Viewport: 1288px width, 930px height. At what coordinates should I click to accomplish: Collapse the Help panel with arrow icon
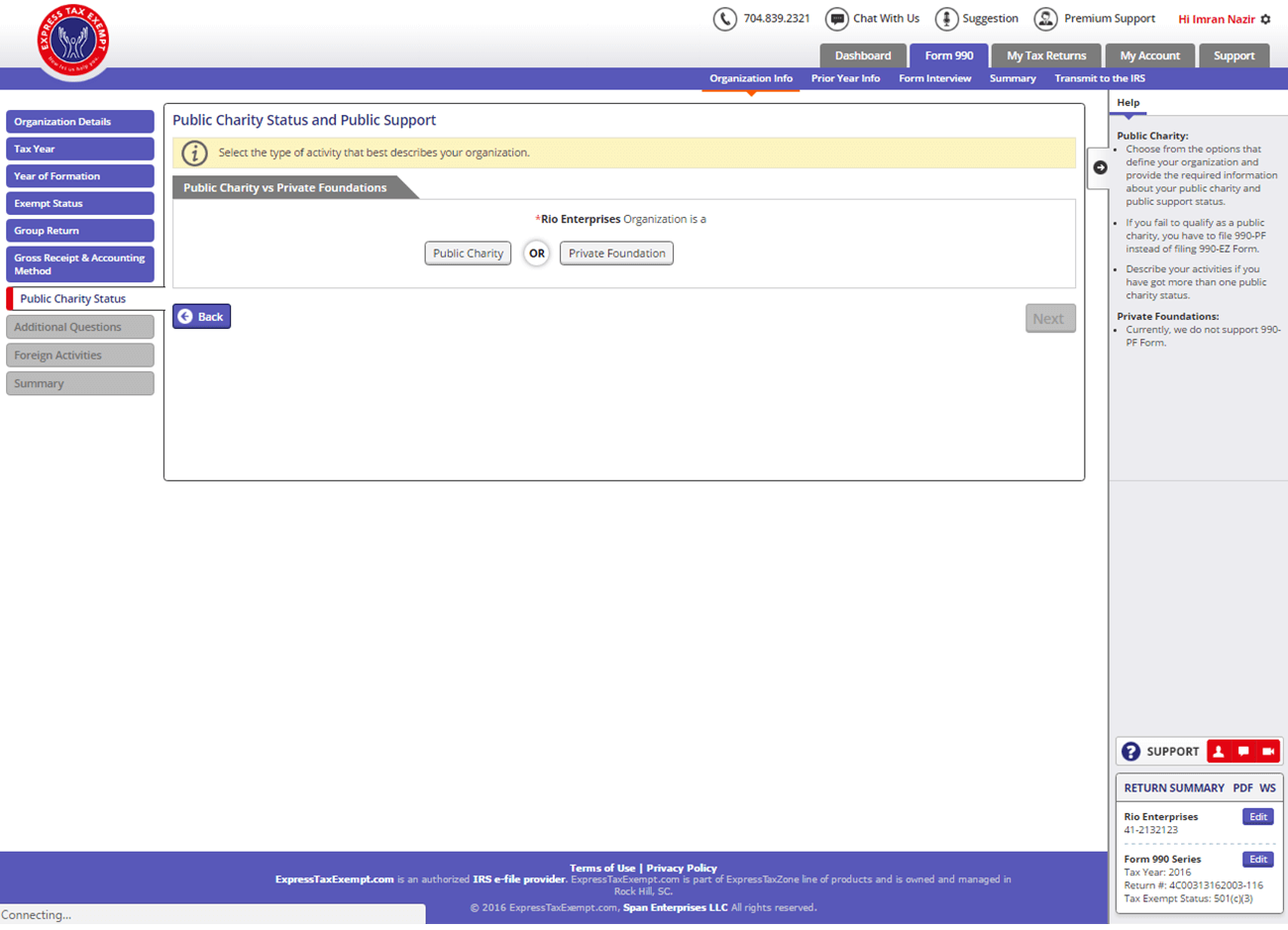coord(1100,167)
